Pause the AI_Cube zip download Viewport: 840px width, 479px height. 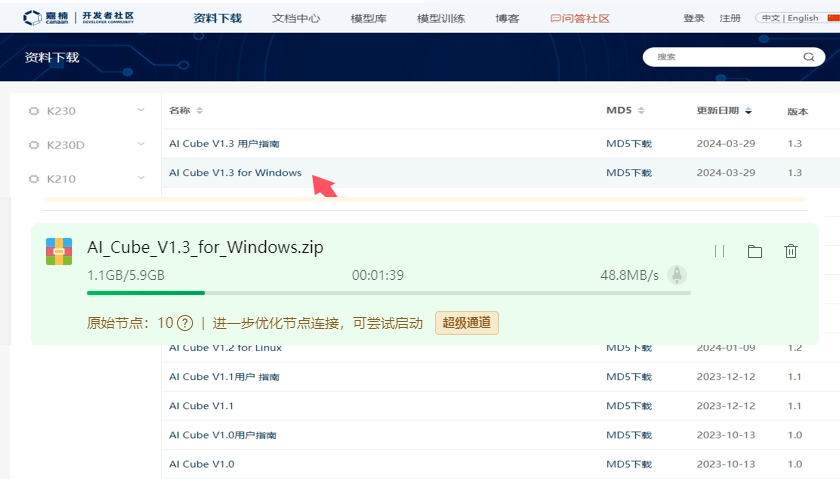coord(719,252)
